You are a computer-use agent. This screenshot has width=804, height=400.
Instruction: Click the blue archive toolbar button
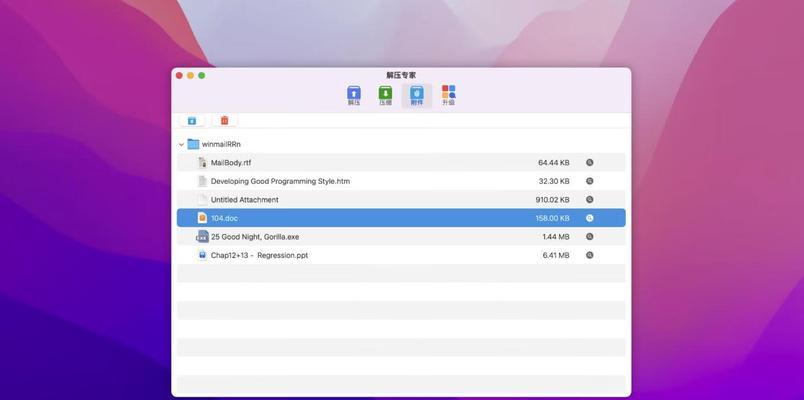tap(192, 121)
